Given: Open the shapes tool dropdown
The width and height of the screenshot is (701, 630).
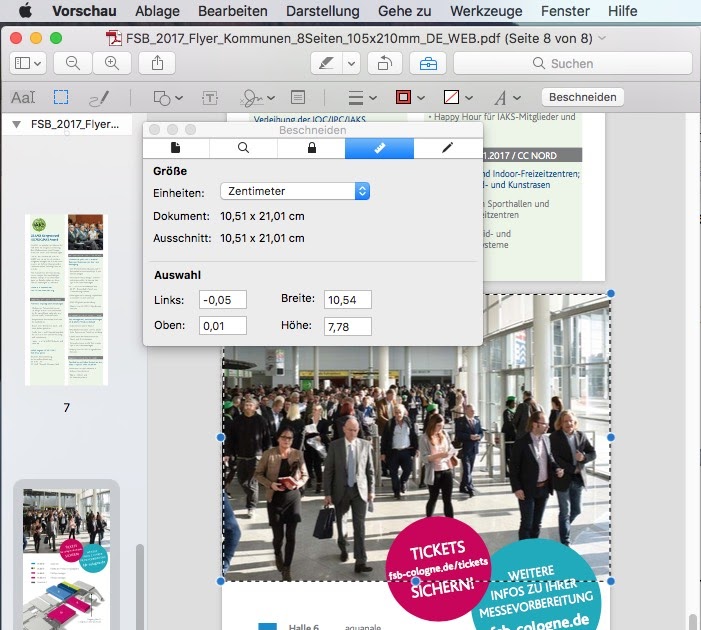Looking at the screenshot, I should pyautogui.click(x=168, y=98).
